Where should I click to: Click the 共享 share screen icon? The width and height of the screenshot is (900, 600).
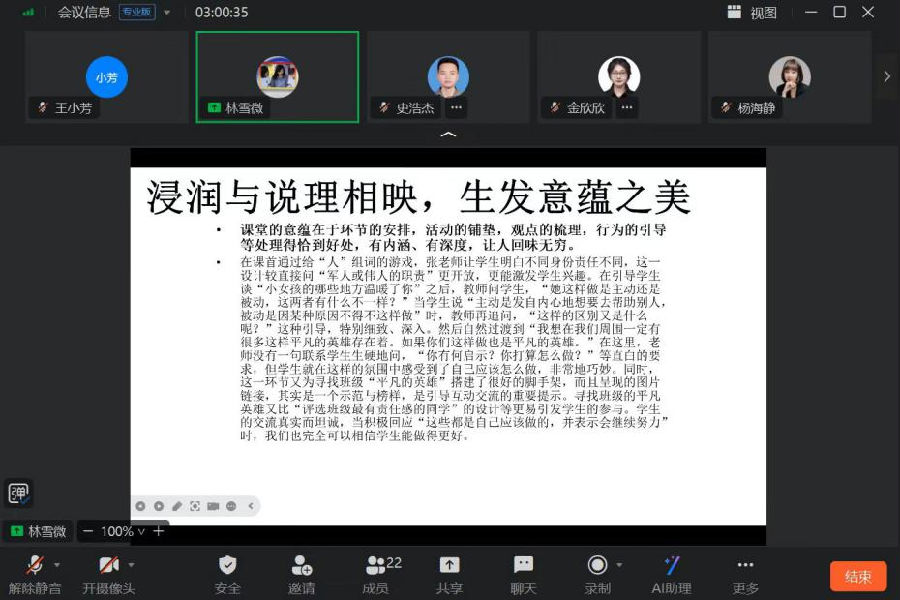point(449,574)
